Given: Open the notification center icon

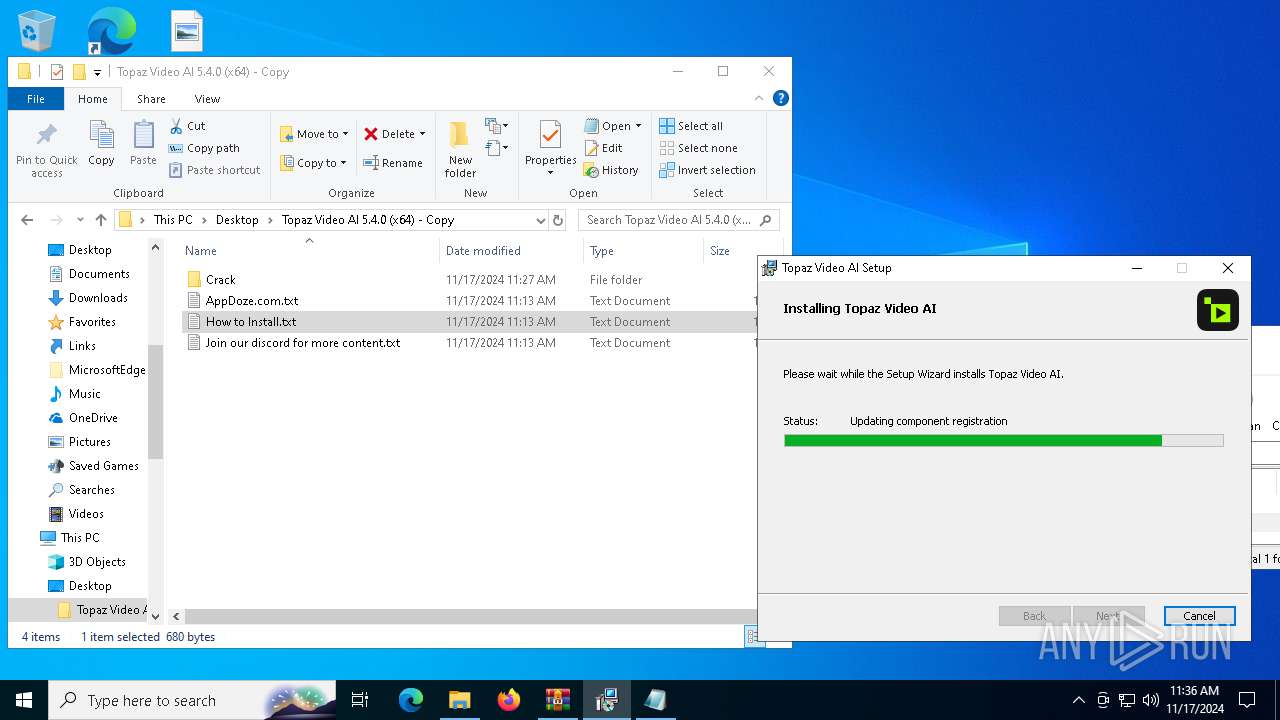Looking at the screenshot, I should point(1247,700).
